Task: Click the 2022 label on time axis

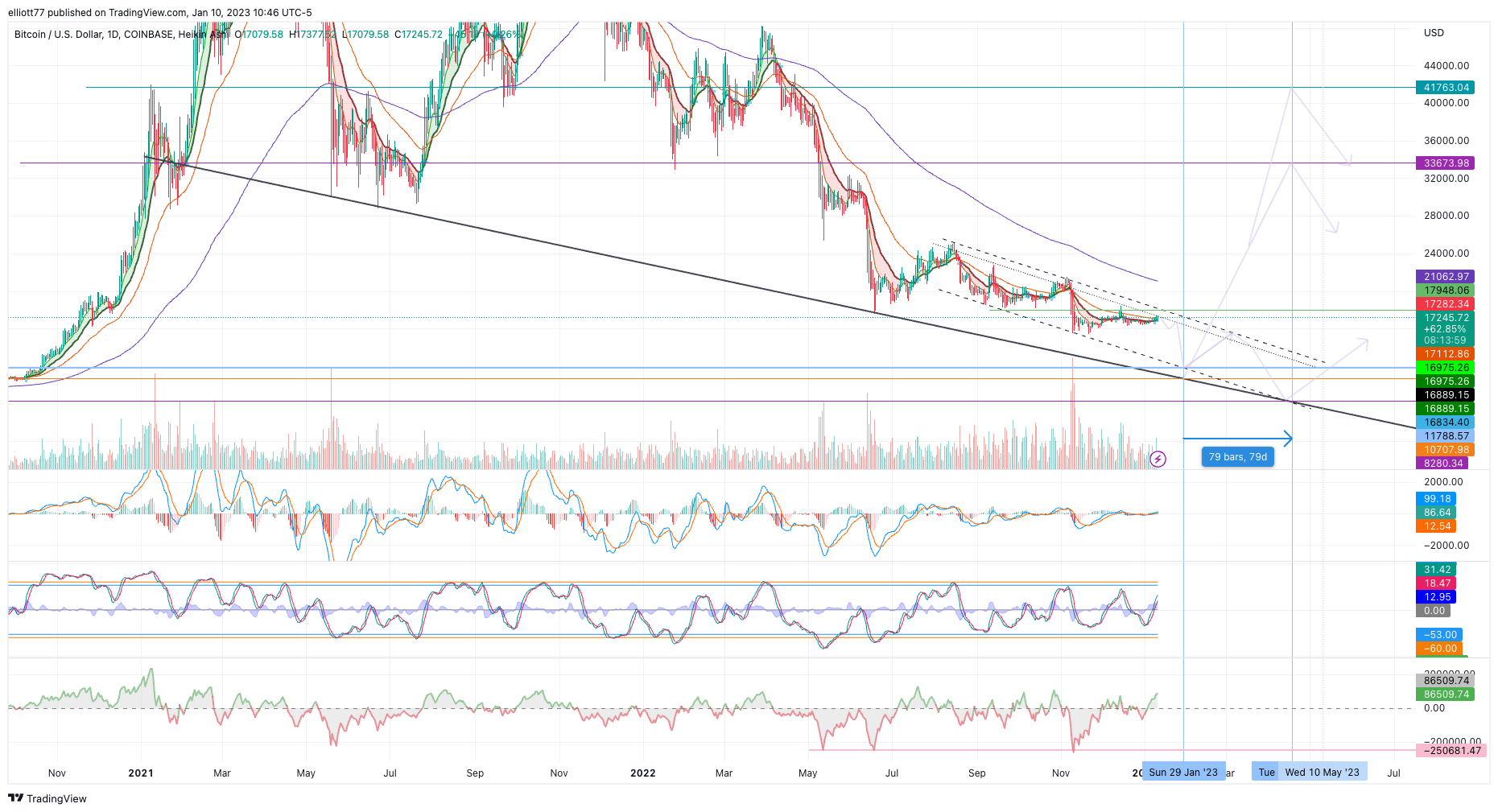Action: pyautogui.click(x=642, y=773)
